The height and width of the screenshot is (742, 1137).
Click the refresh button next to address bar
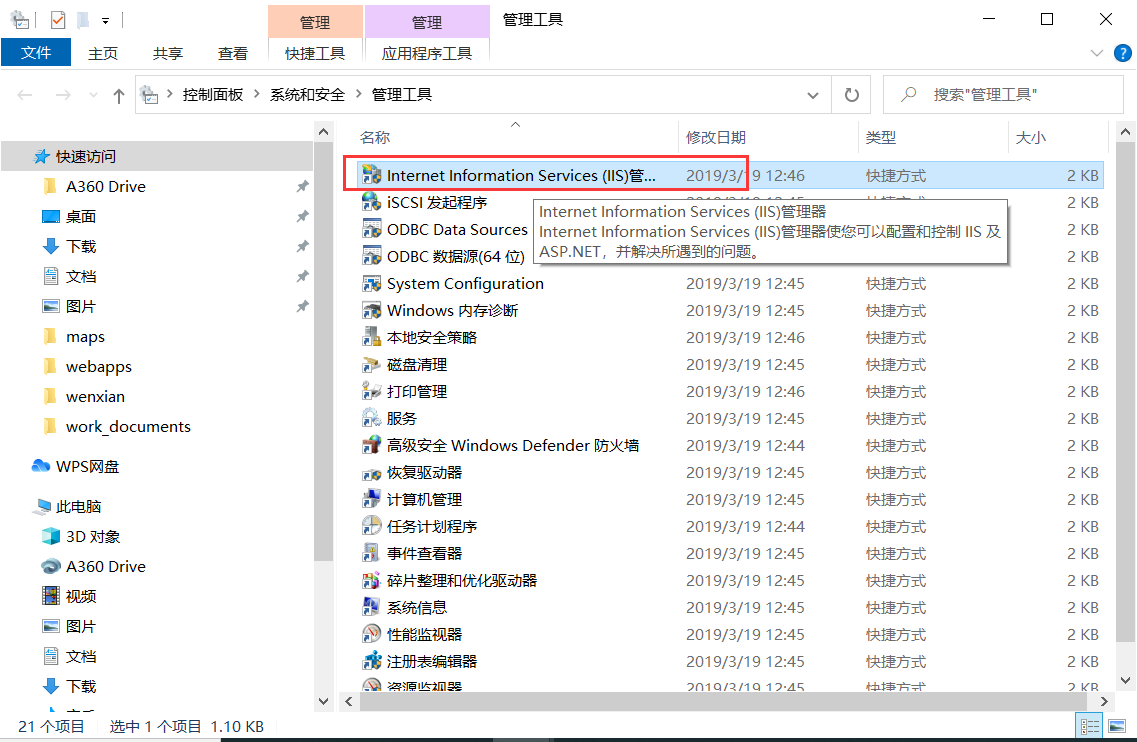coord(851,93)
